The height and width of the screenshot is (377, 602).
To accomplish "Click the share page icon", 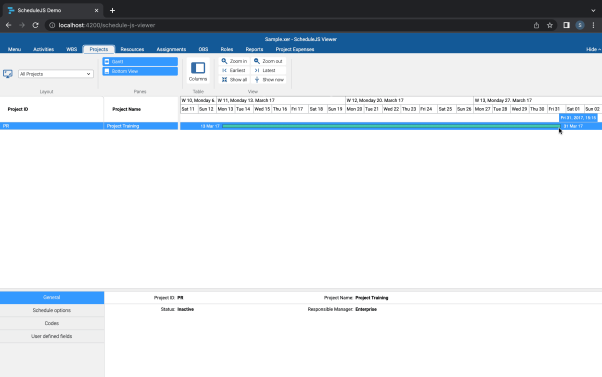I will click(x=536, y=25).
